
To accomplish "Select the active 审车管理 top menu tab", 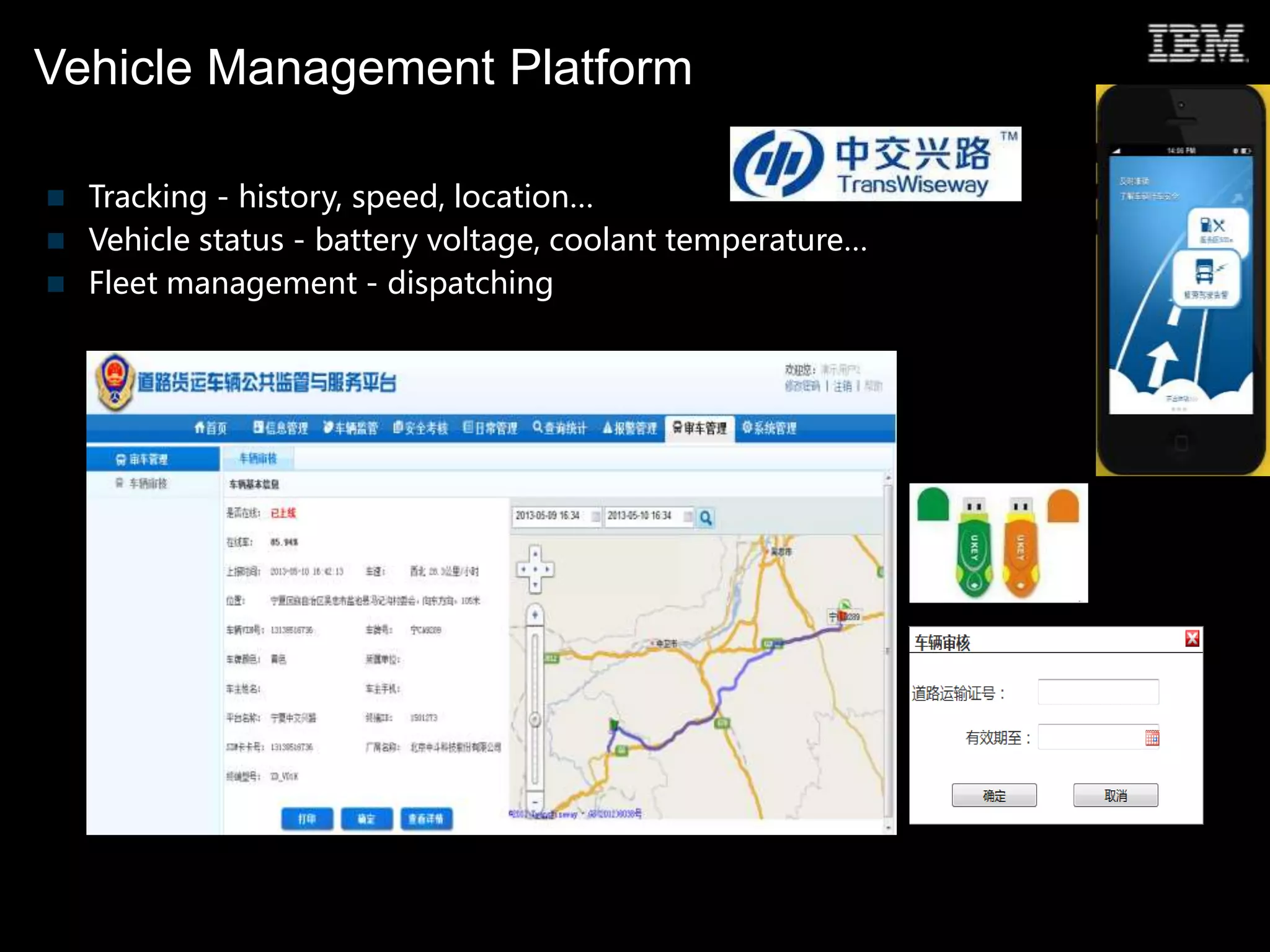I will pyautogui.click(x=699, y=428).
